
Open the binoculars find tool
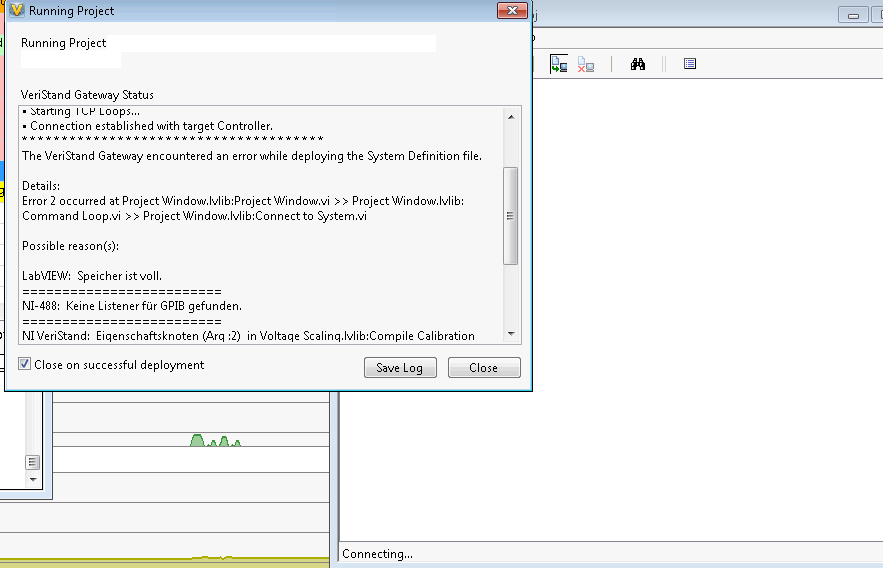[637, 64]
